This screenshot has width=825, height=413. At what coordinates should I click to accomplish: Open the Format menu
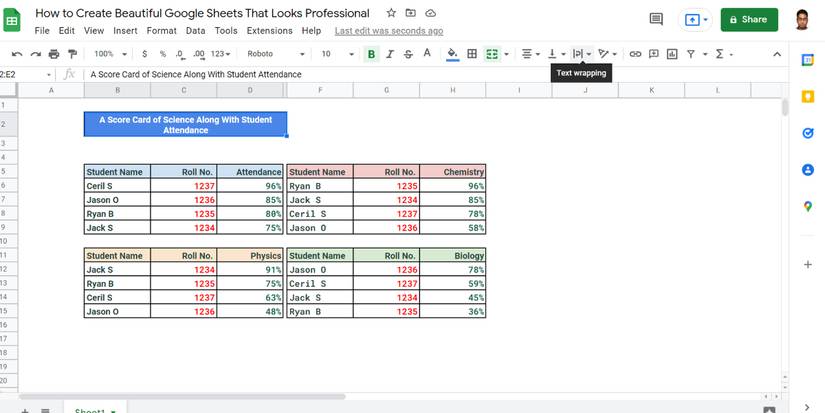coord(162,31)
